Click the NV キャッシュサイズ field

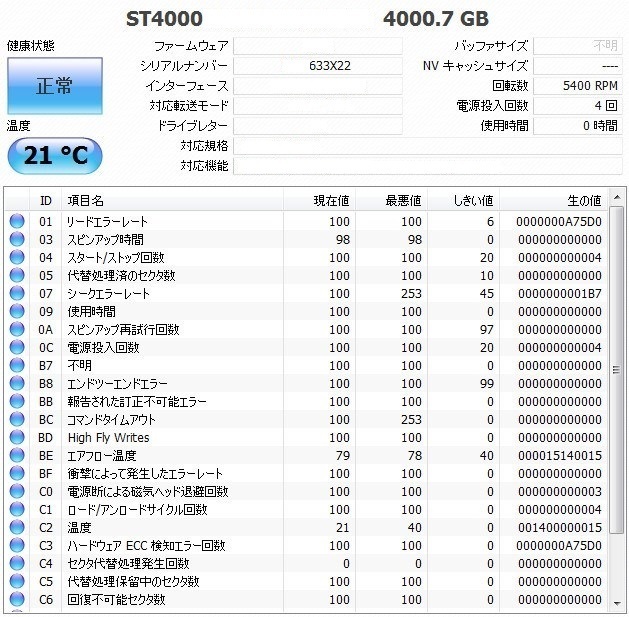[x=578, y=66]
